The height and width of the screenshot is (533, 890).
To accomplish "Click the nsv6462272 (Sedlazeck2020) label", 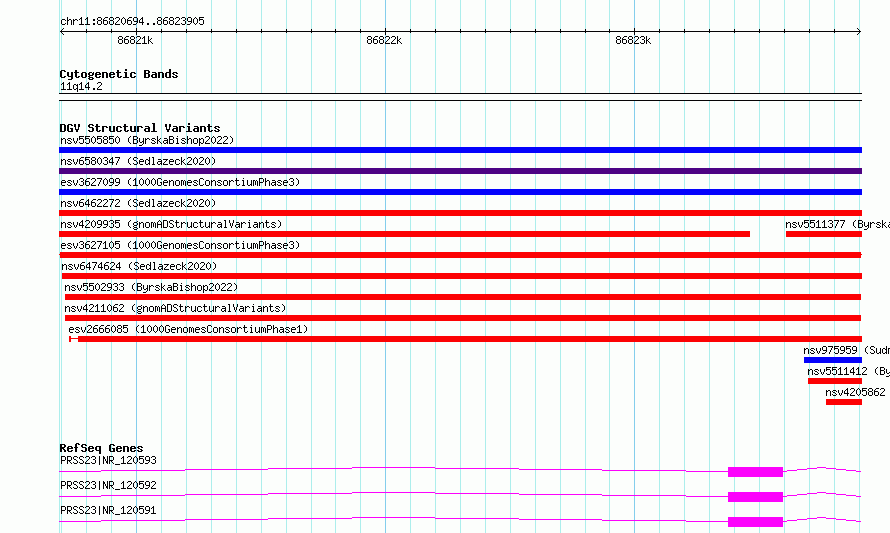I will (x=138, y=203).
